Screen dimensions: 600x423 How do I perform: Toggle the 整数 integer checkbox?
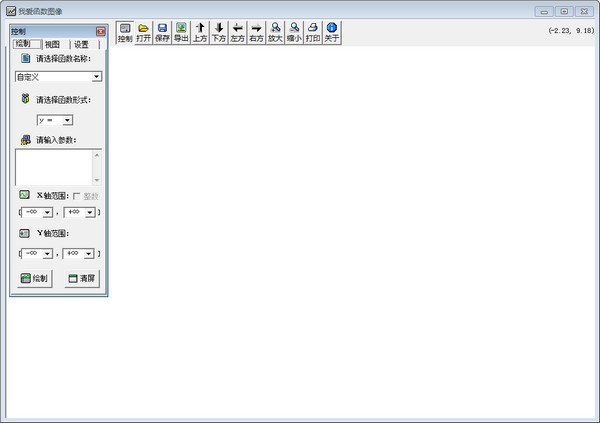[77, 196]
